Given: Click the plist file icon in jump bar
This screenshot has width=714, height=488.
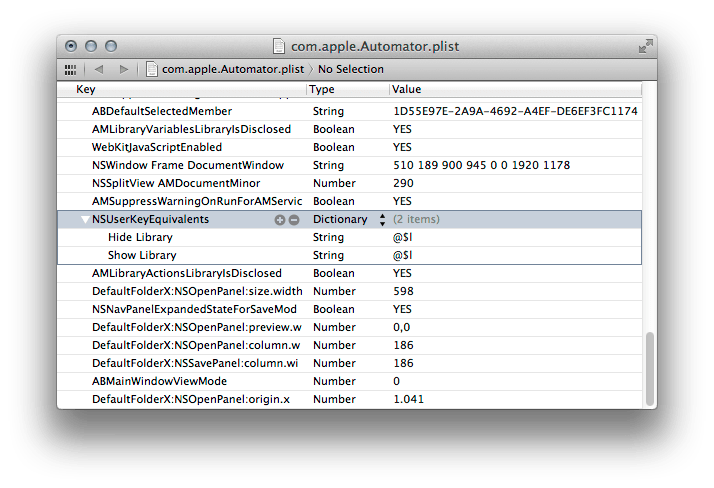Looking at the screenshot, I should point(152,69).
